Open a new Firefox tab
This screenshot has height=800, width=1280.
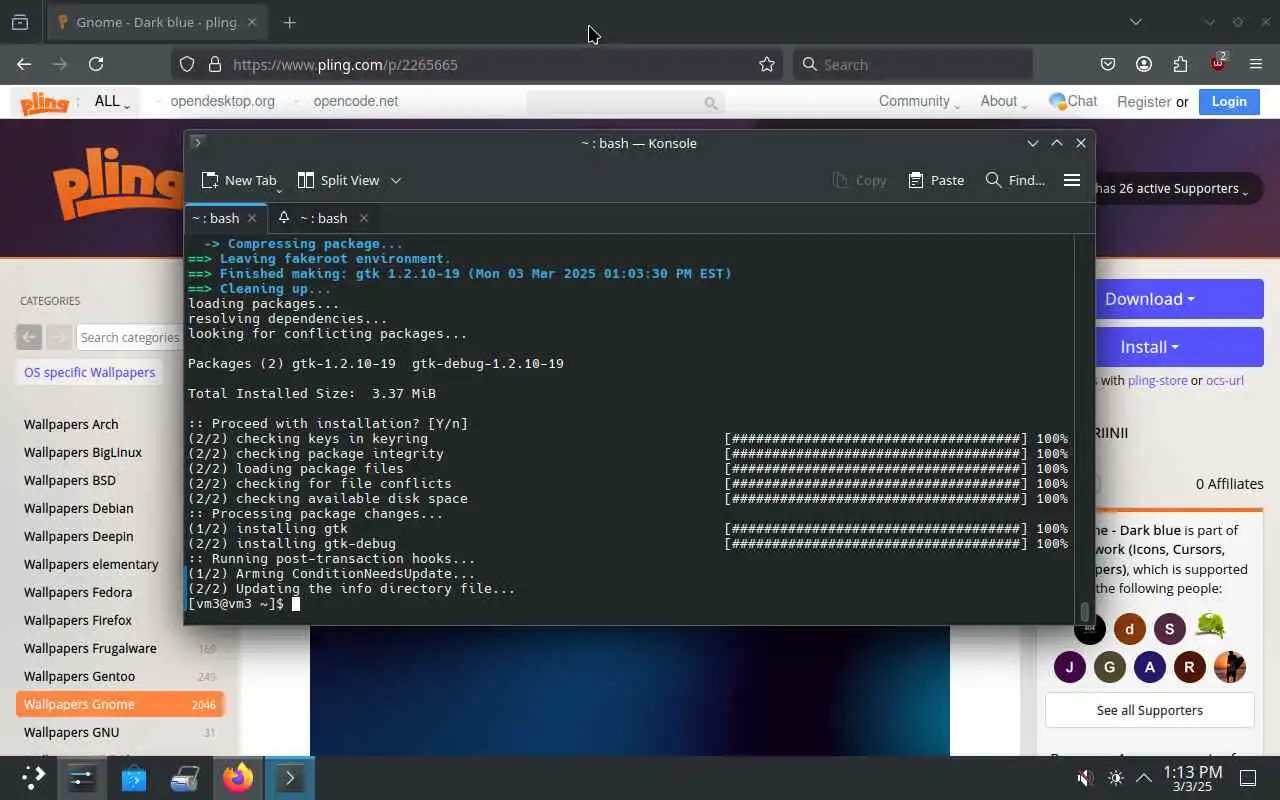point(289,22)
